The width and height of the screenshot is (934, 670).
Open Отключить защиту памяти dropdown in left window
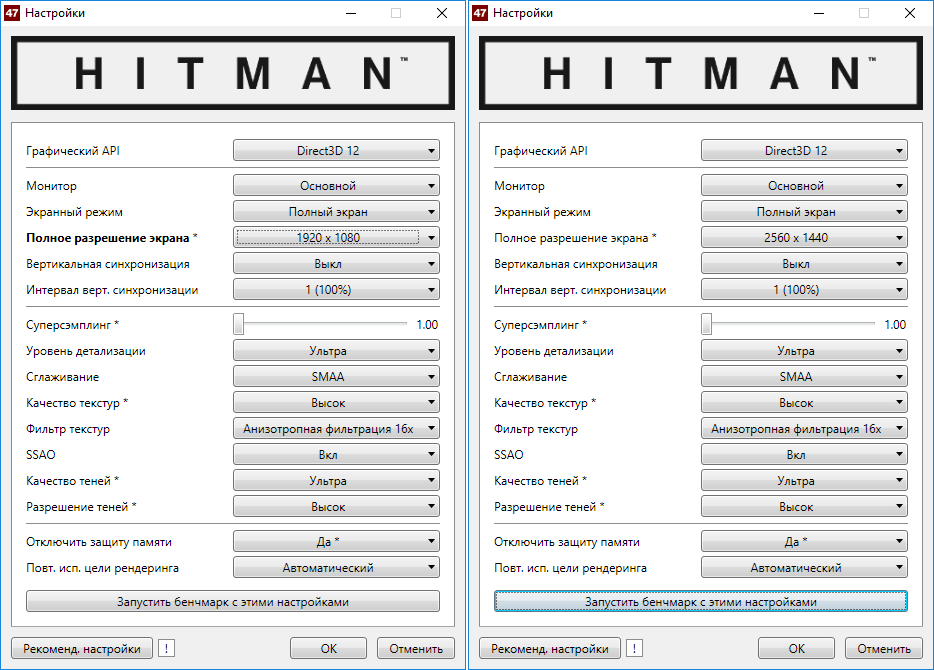tap(337, 541)
